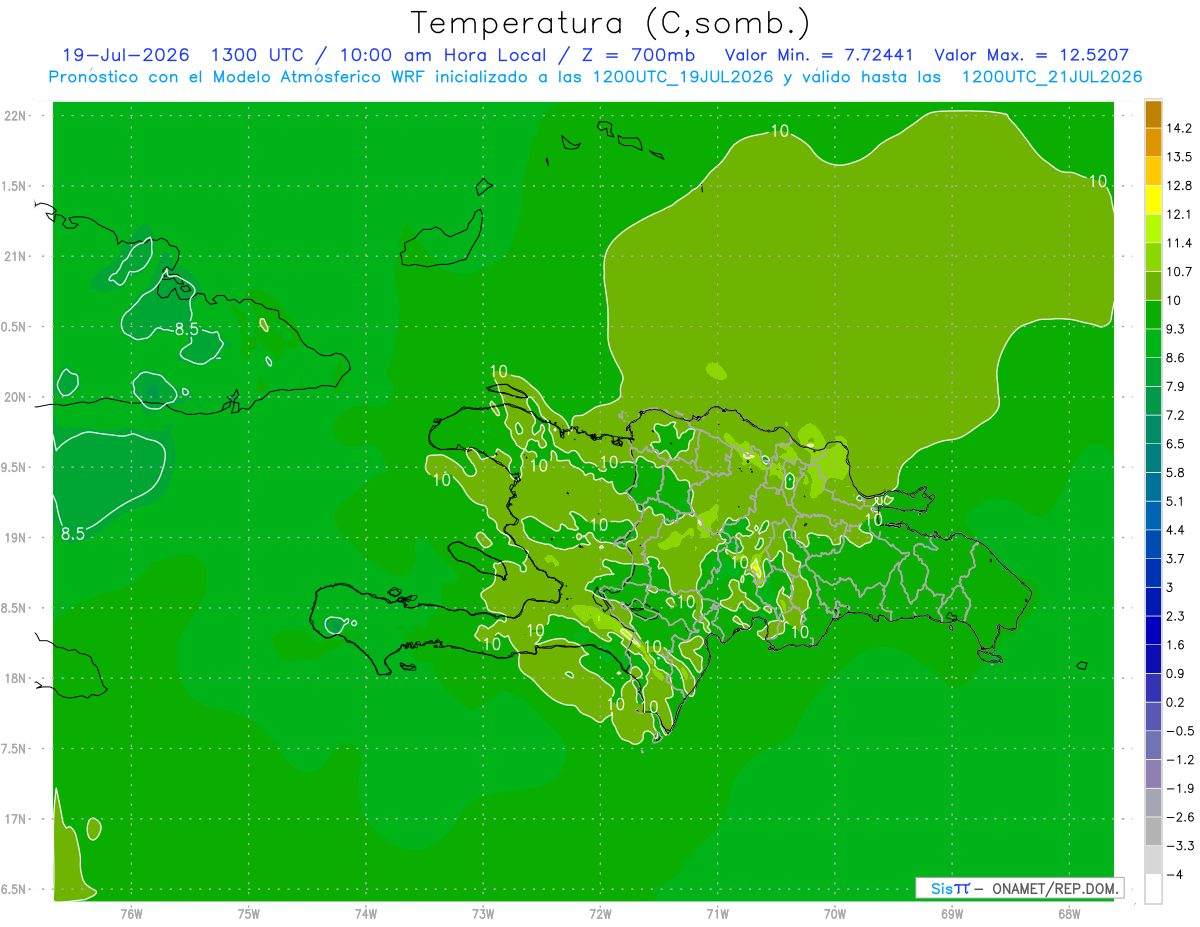Click the 18N latitude axis label
The image size is (1200, 927).
tap(16, 679)
